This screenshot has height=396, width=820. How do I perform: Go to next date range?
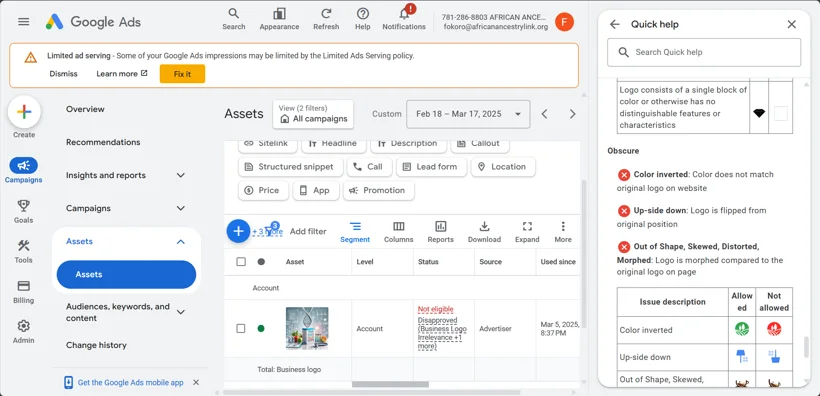click(572, 114)
